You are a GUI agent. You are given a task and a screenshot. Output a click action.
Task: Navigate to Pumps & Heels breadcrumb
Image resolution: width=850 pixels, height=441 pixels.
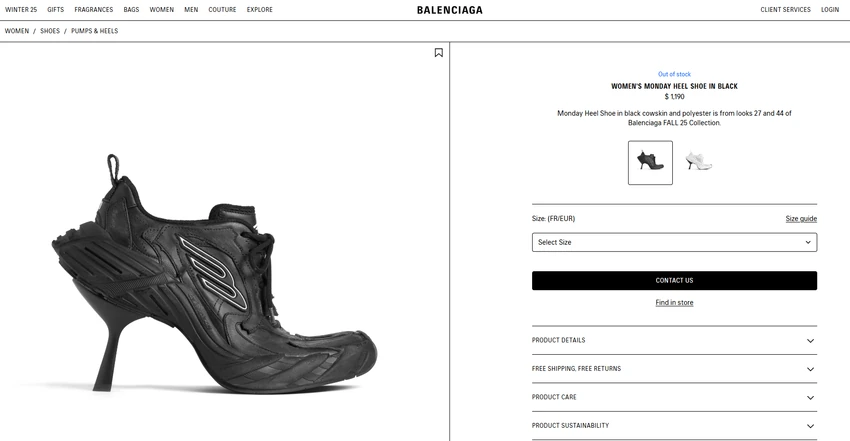pyautogui.click(x=94, y=31)
